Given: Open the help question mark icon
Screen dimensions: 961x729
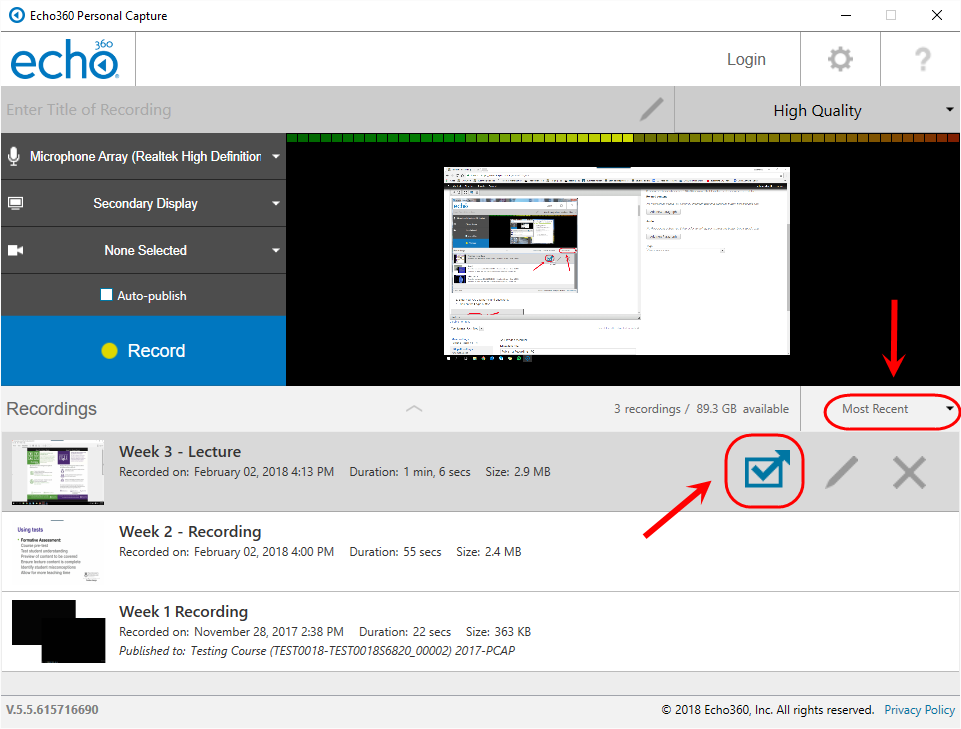Looking at the screenshot, I should (x=922, y=59).
